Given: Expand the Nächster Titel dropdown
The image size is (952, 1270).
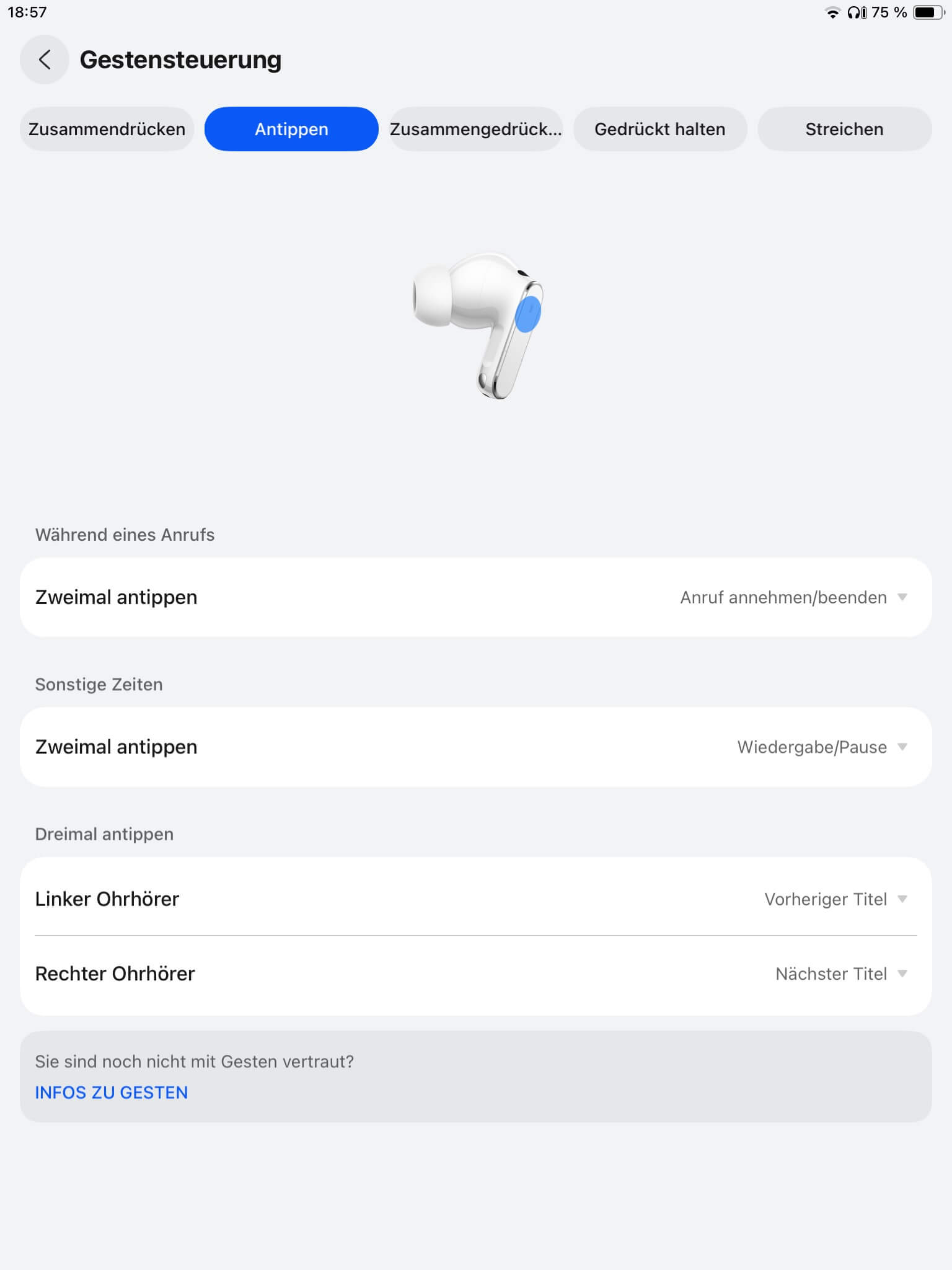Looking at the screenshot, I should 841,974.
